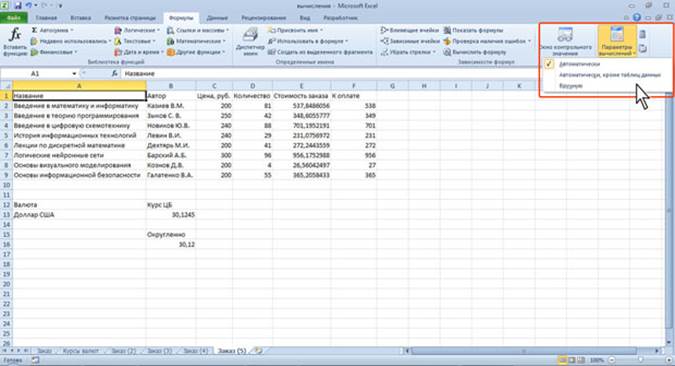Click the Insert Function fx ribbon icon

15,42
